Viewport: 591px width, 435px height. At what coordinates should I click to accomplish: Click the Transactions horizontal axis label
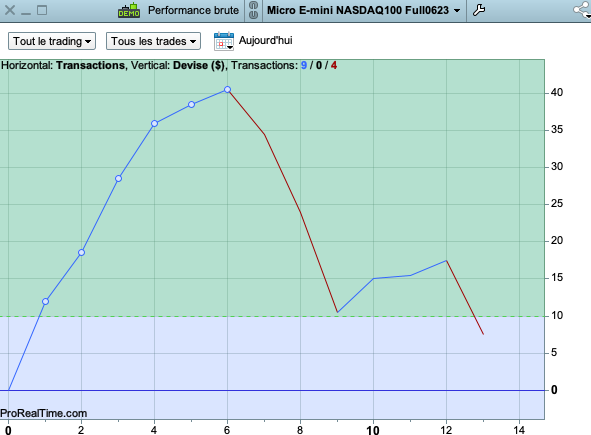(x=90, y=66)
